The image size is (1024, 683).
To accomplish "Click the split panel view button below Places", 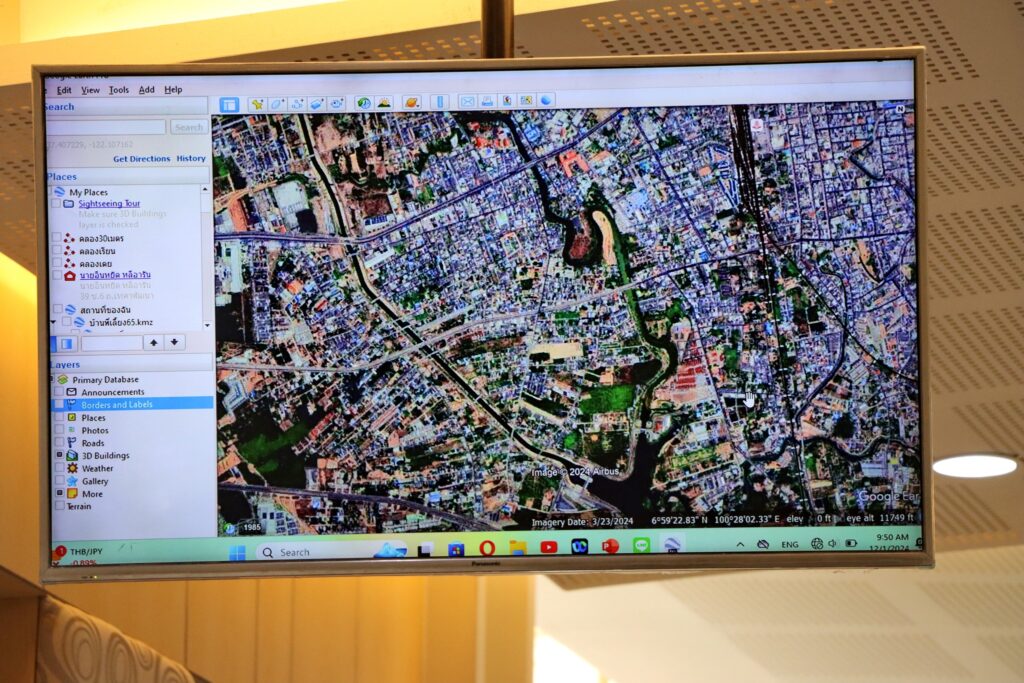I will [x=67, y=343].
